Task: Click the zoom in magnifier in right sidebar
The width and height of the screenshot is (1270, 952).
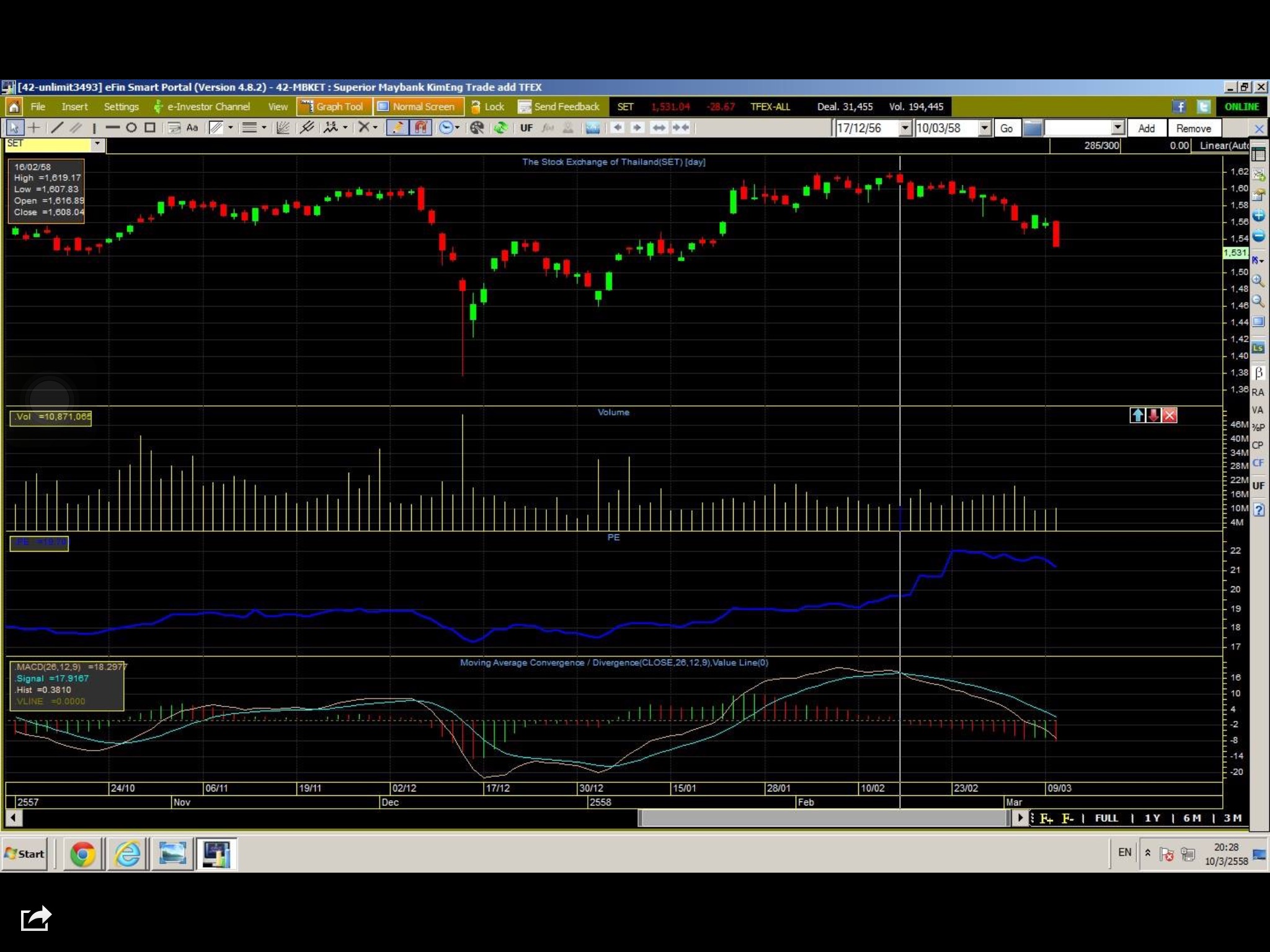Action: pos(1258,281)
